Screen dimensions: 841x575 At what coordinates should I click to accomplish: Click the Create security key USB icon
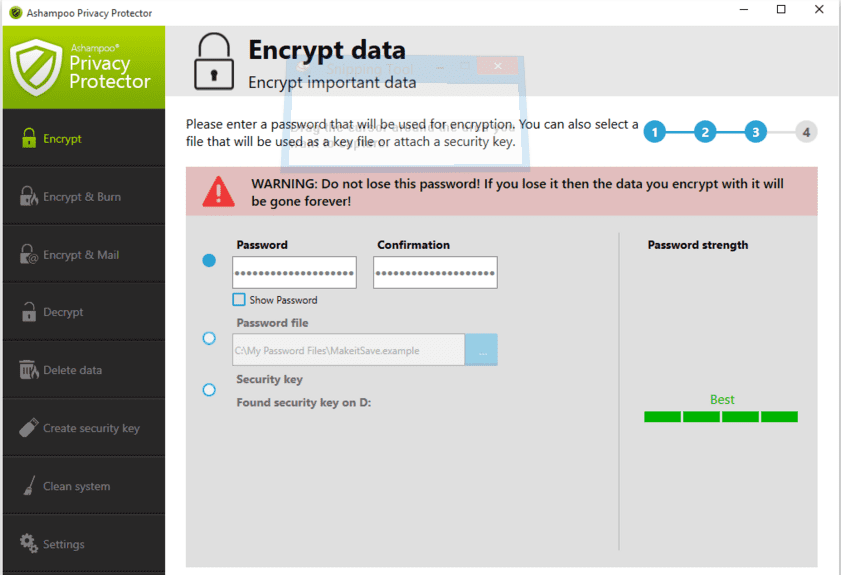coord(29,427)
